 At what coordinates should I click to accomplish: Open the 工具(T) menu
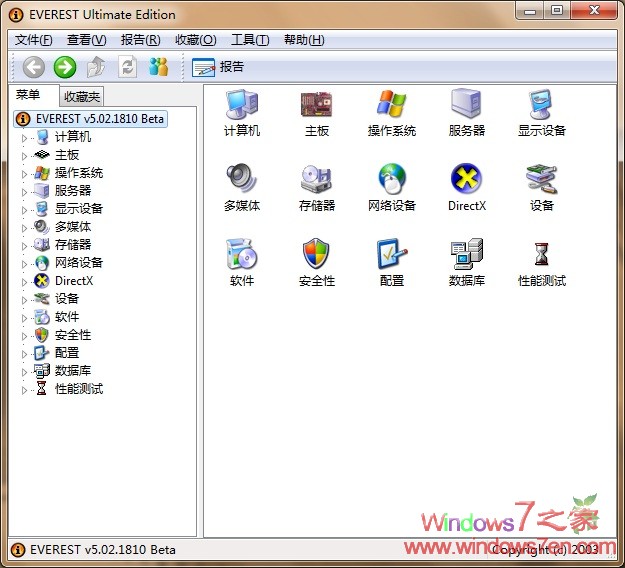click(250, 40)
